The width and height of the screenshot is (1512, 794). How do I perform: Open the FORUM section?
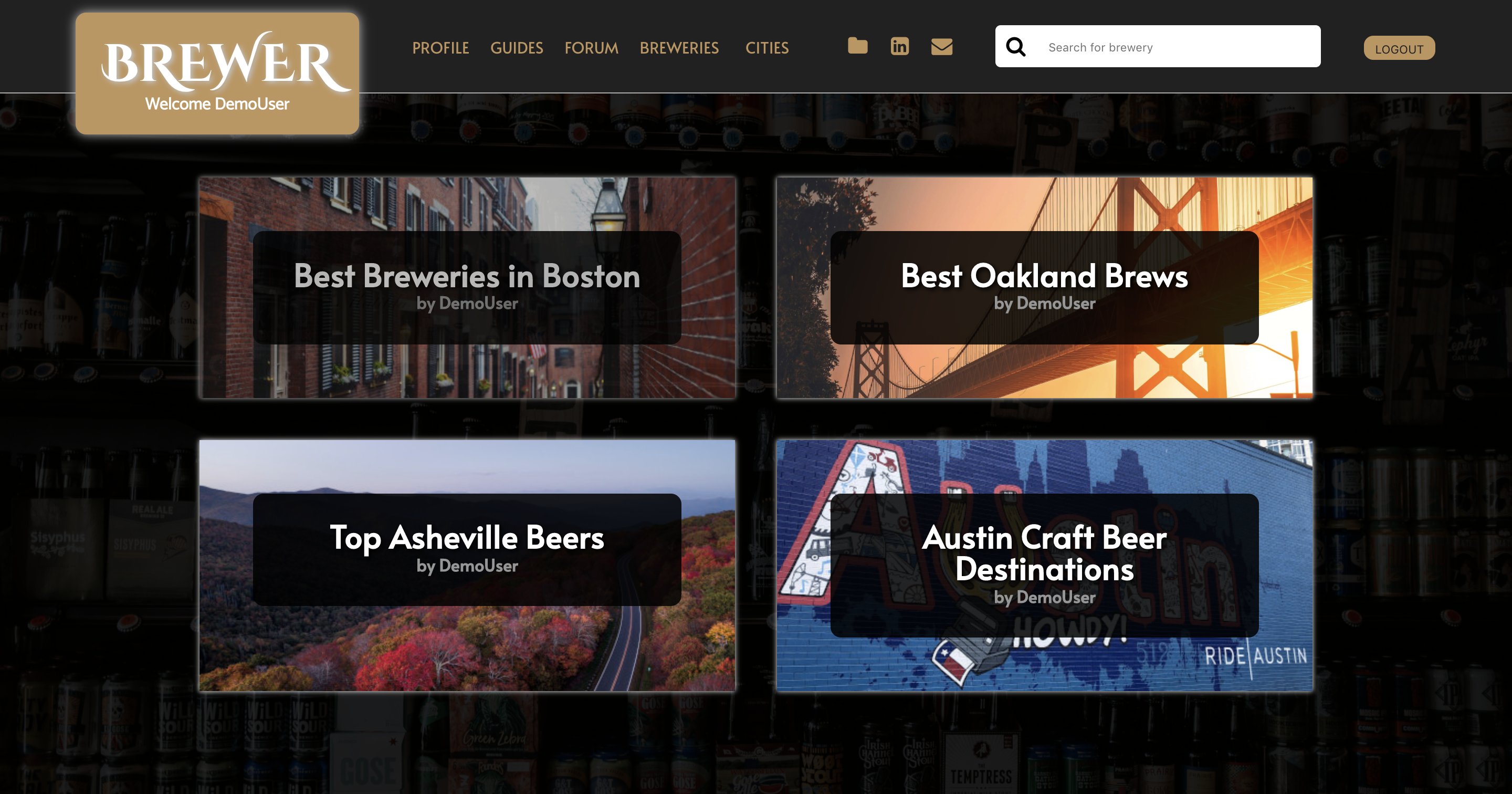(x=591, y=48)
